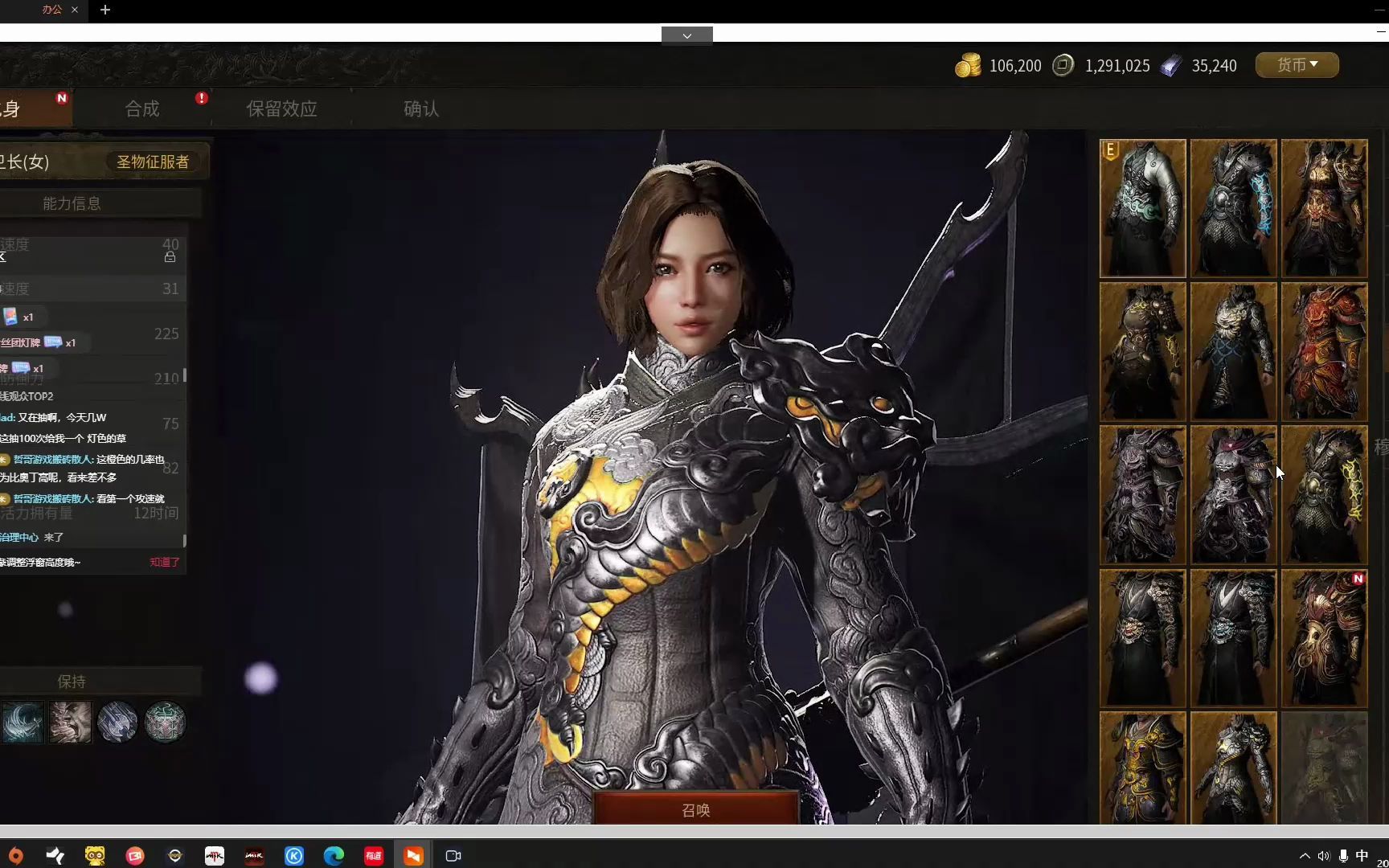Click the lock icon beside the speed stat
This screenshot has width=1389, height=868.
pos(170,257)
